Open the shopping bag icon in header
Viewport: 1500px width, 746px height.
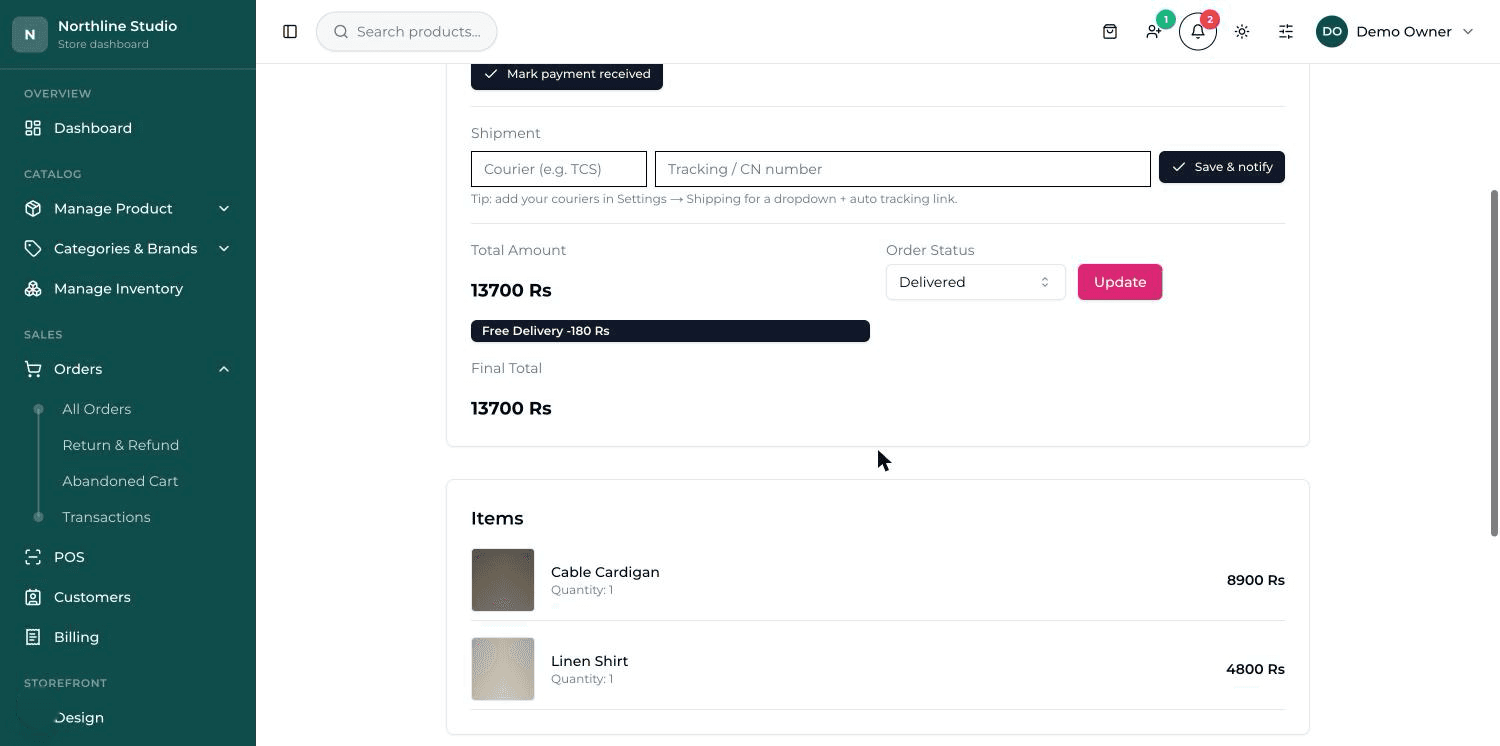(x=1110, y=32)
